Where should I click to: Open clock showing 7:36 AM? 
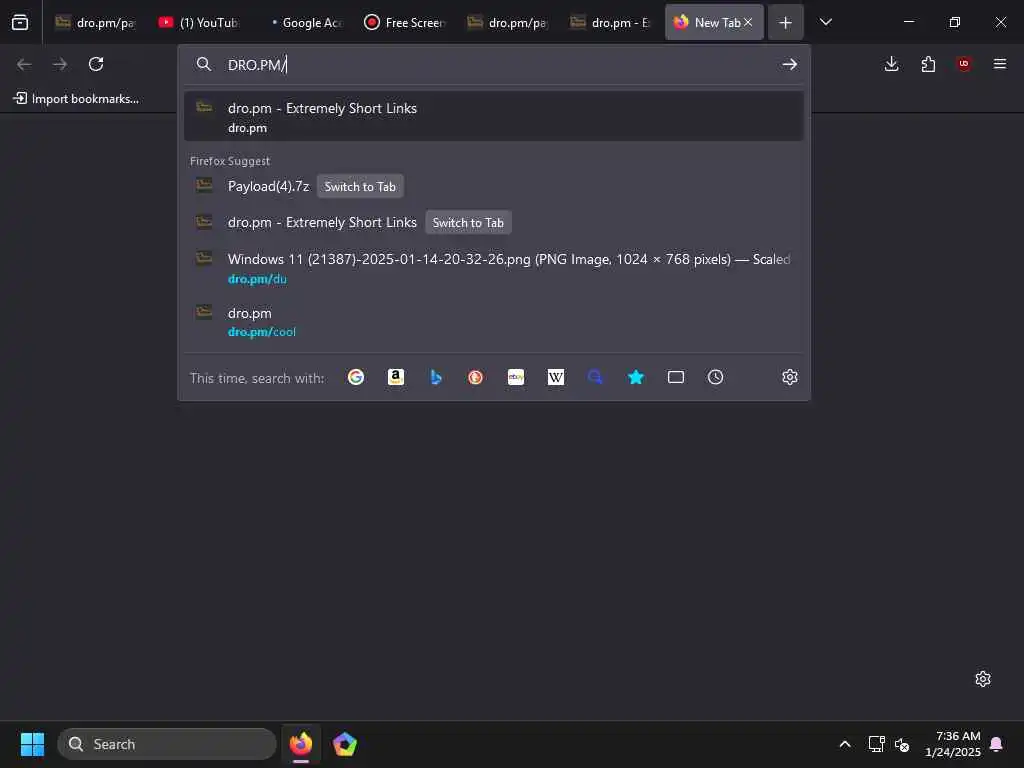tap(953, 744)
